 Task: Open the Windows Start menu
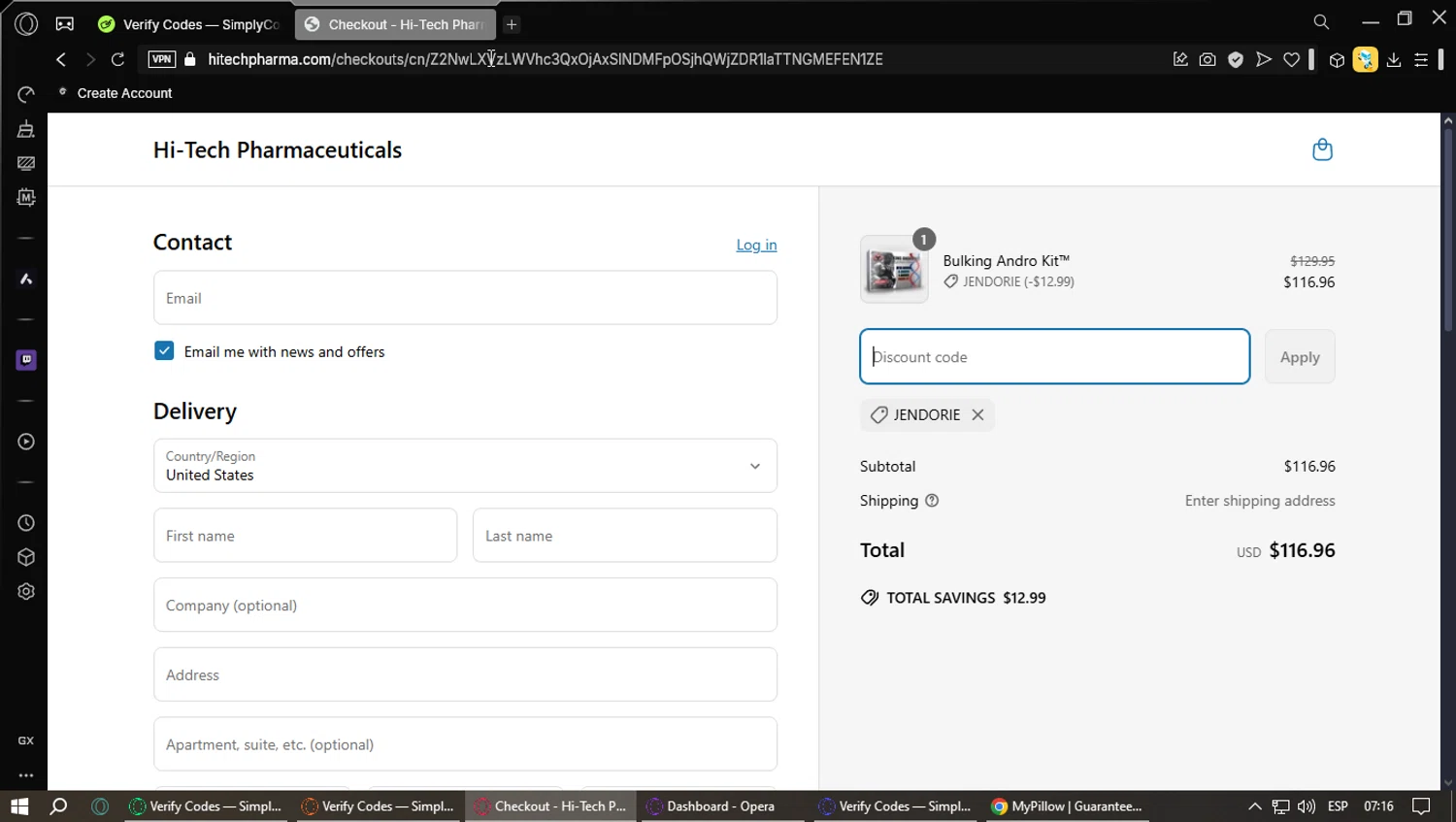[19, 806]
